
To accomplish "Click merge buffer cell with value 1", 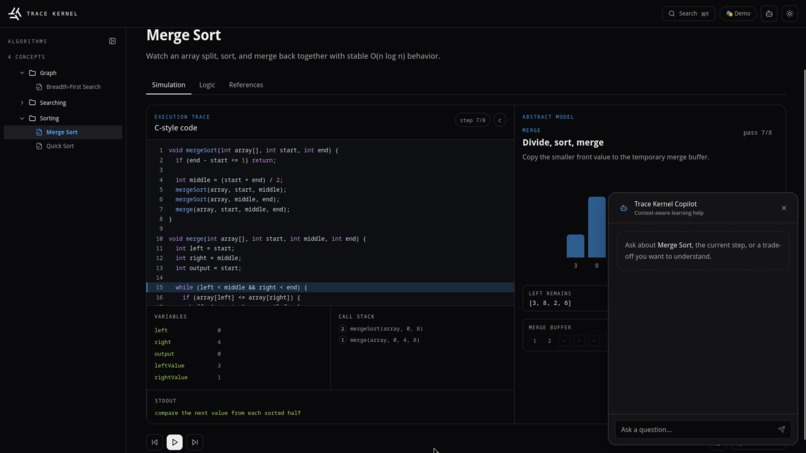I will [x=535, y=341].
